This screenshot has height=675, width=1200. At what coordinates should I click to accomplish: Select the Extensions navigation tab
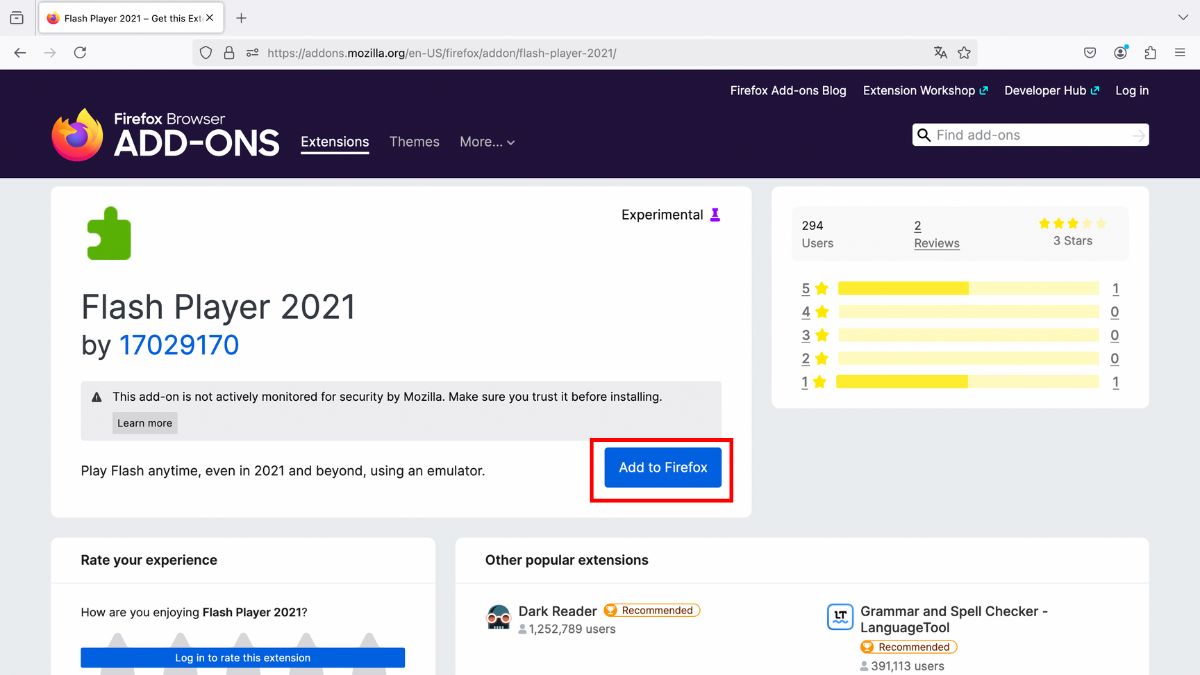[335, 142]
